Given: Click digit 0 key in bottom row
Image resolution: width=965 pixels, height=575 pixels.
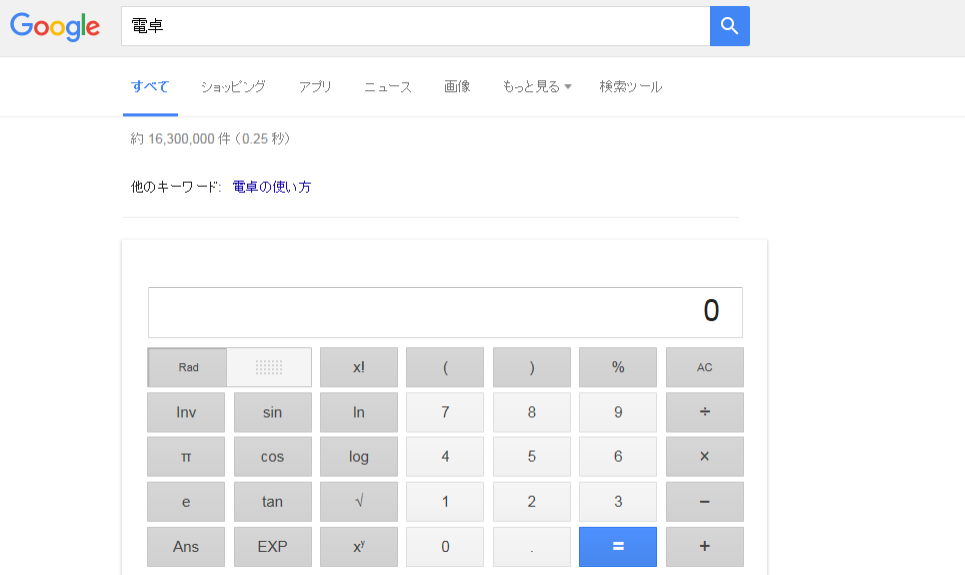Looking at the screenshot, I should click(x=445, y=547).
